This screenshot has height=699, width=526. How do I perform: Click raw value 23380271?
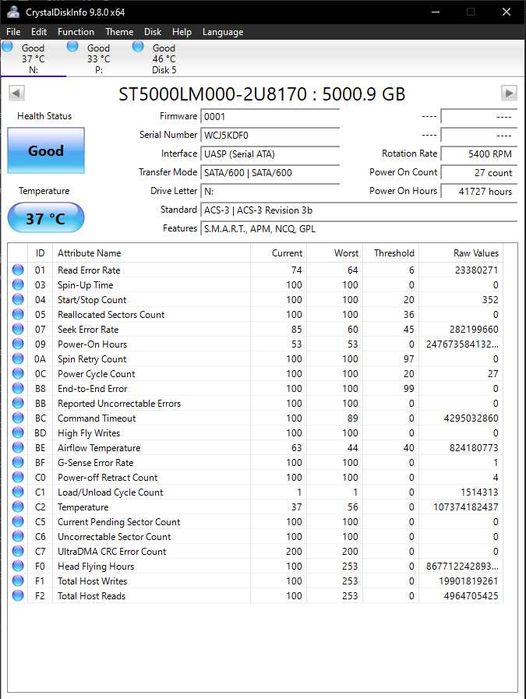click(476, 270)
